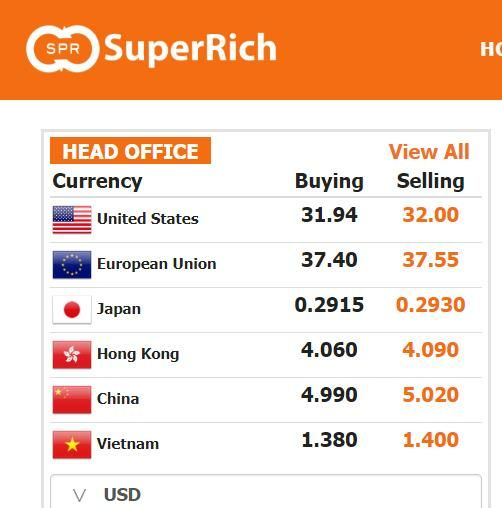Select the European Union flag icon

(72, 265)
